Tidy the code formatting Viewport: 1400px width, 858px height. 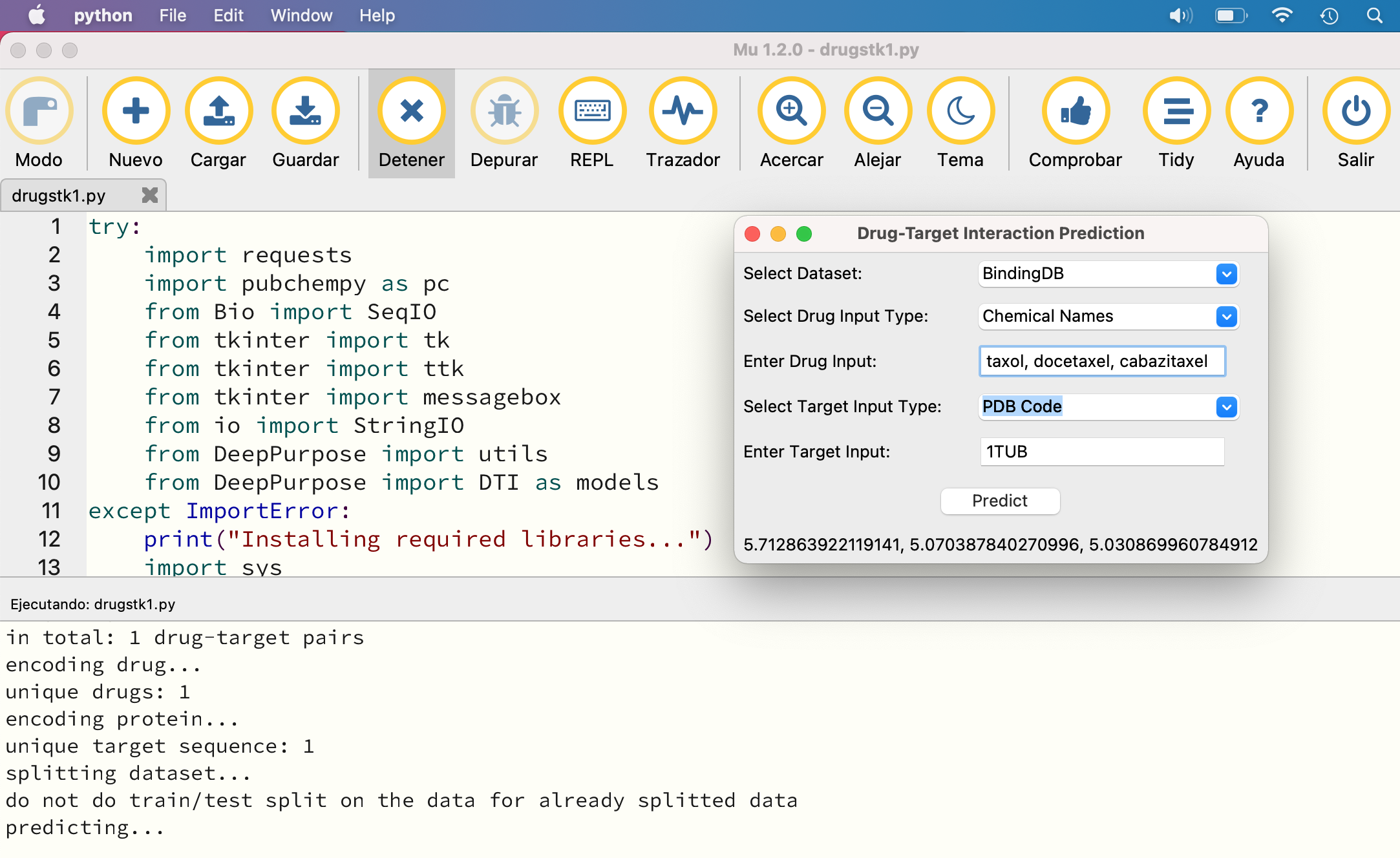point(1176,111)
